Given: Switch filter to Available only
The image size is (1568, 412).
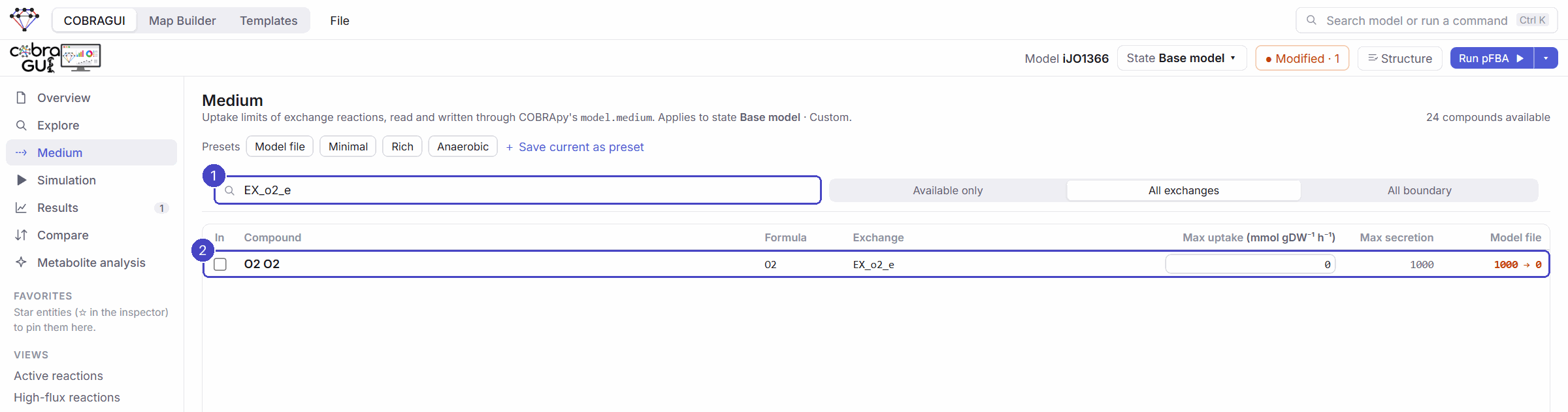Looking at the screenshot, I should (x=947, y=190).
